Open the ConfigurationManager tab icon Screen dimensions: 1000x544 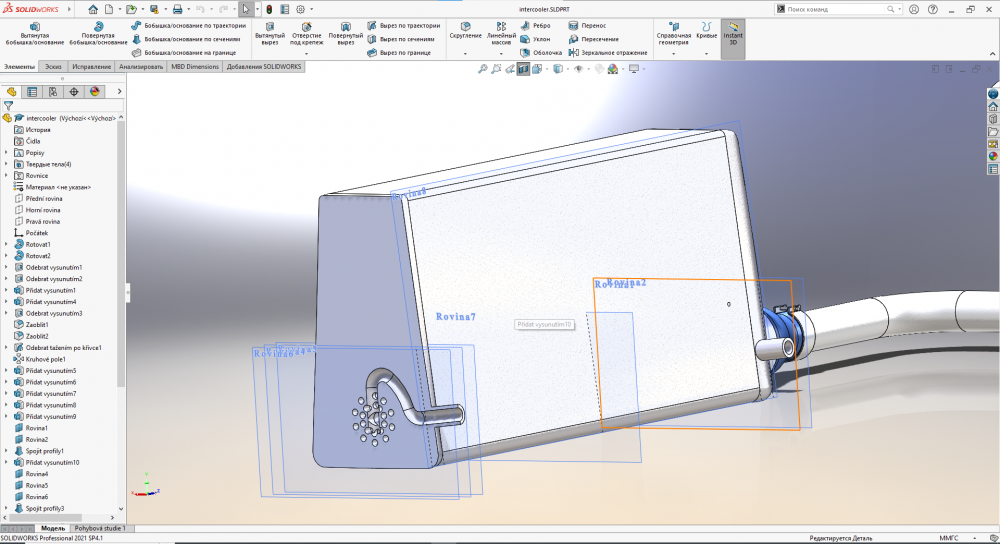[x=53, y=91]
